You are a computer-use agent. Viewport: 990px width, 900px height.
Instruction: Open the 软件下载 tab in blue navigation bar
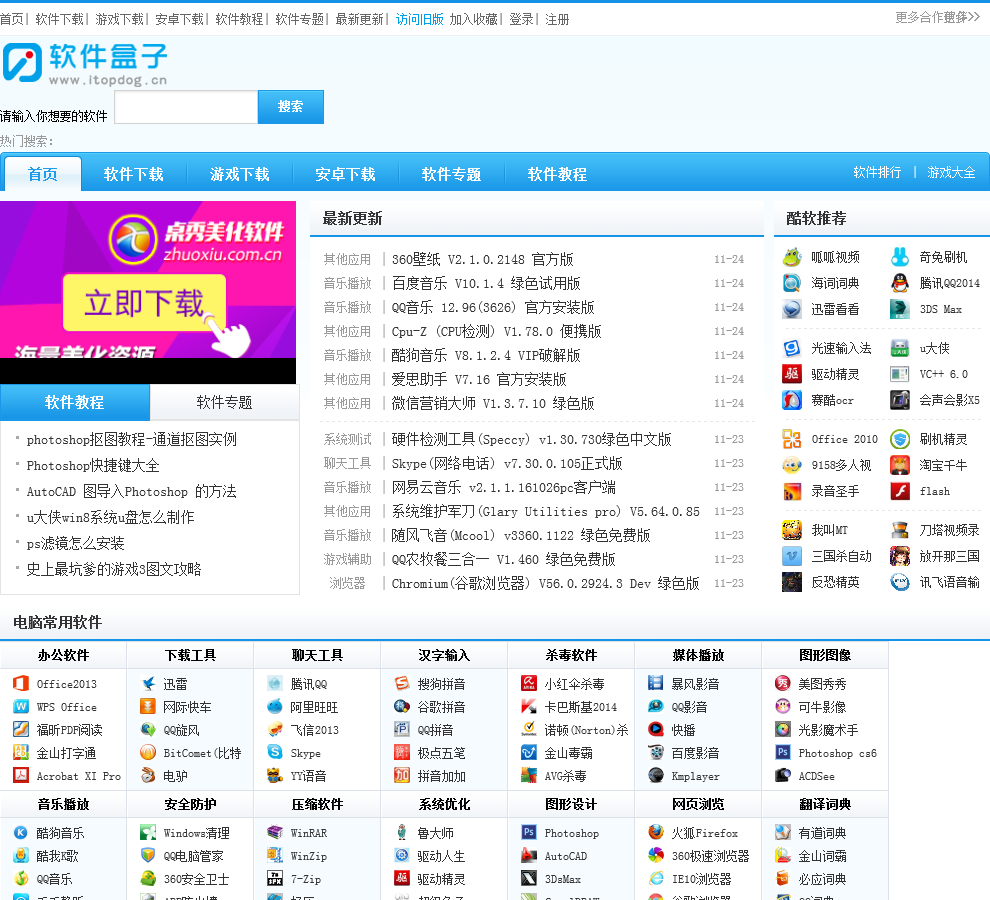[x=134, y=174]
